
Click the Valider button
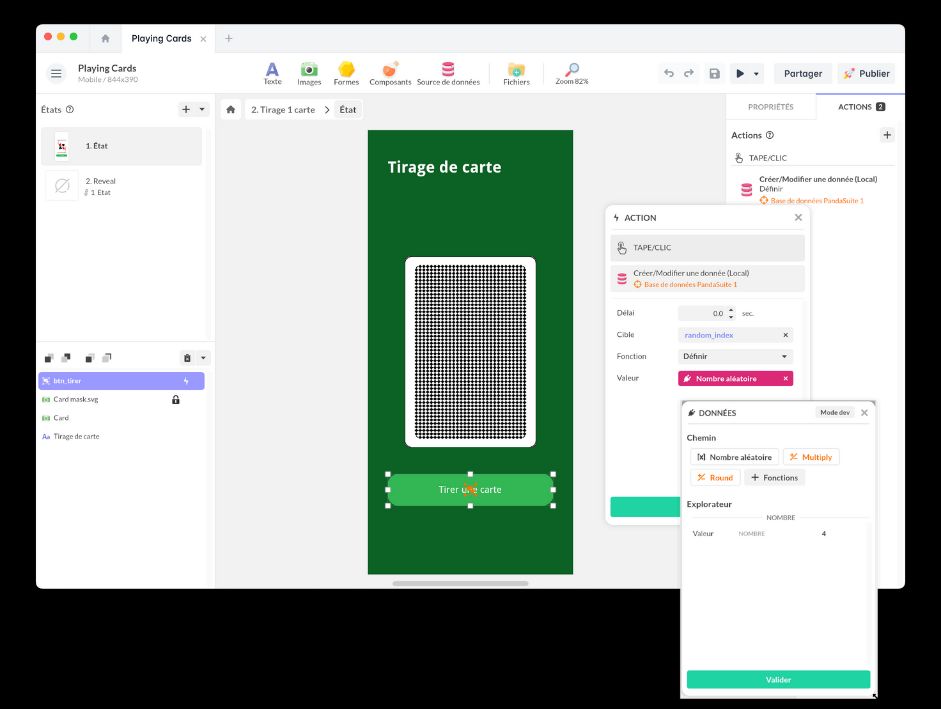[778, 680]
